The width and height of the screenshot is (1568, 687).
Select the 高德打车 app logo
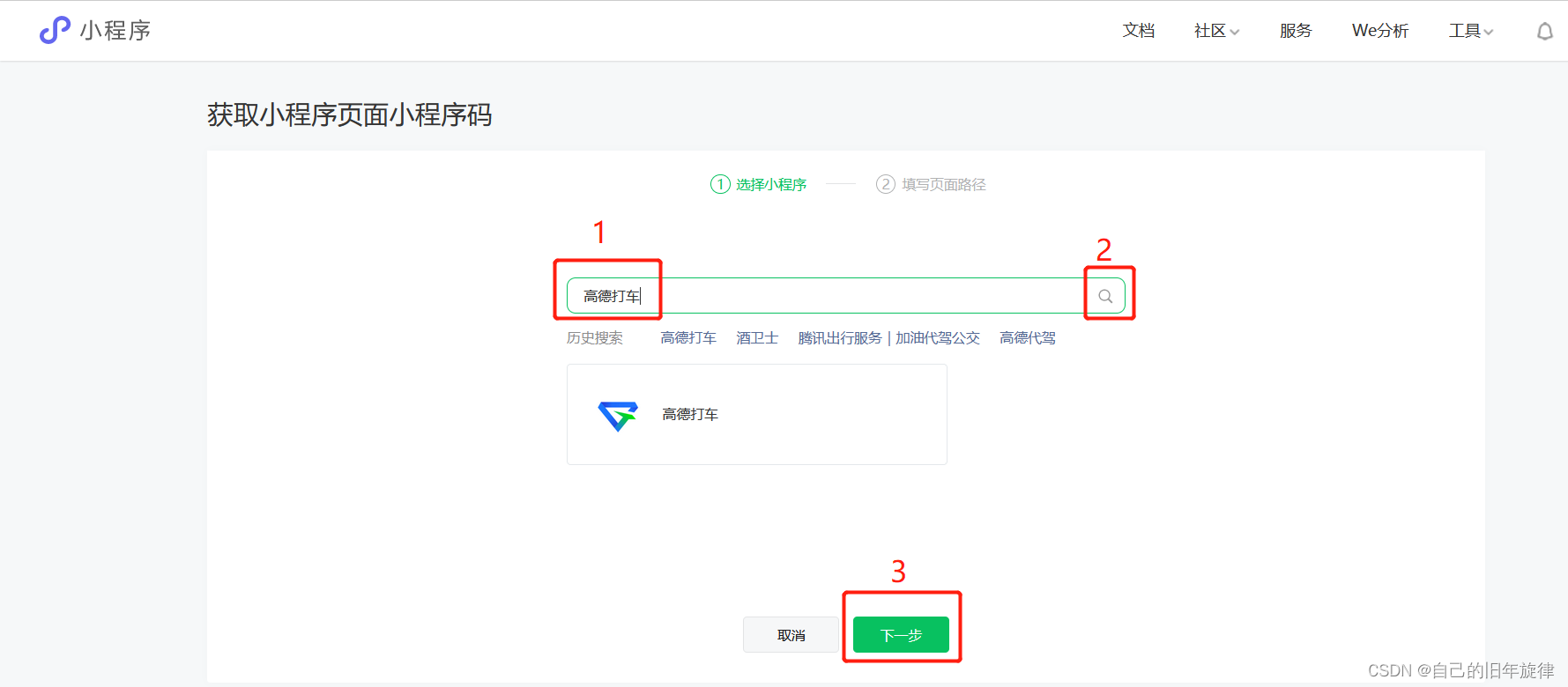[618, 415]
